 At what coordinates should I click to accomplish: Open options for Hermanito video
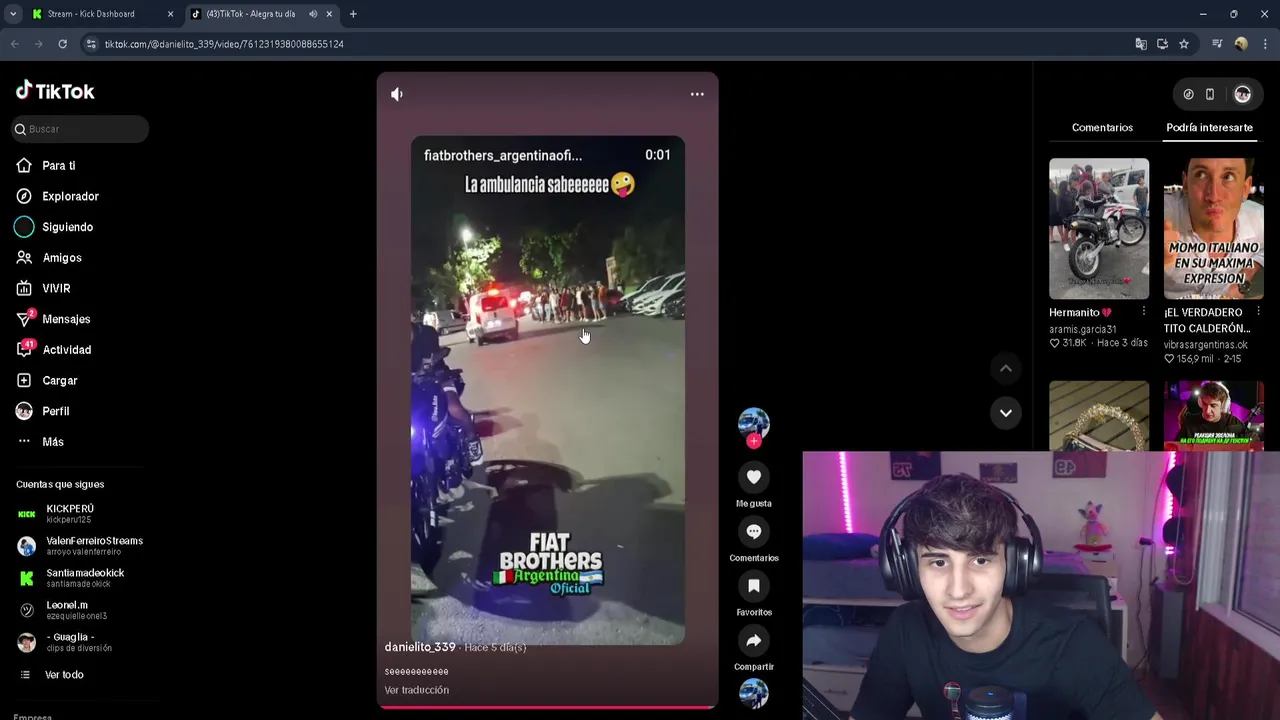(1144, 312)
